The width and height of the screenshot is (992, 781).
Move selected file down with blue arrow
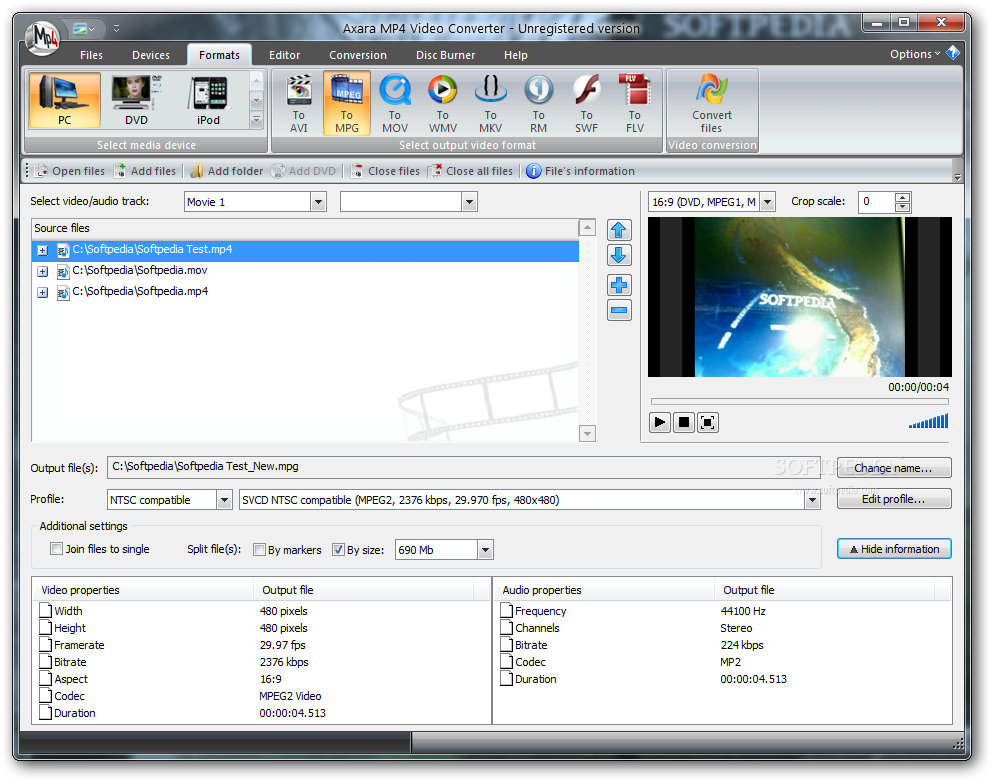[x=619, y=256]
